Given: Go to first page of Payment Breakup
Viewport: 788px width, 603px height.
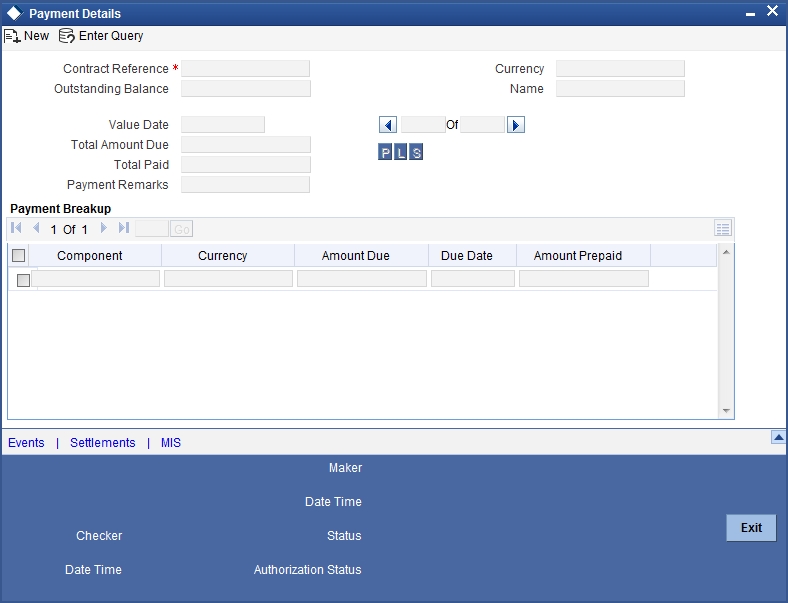Looking at the screenshot, I should pos(16,228).
